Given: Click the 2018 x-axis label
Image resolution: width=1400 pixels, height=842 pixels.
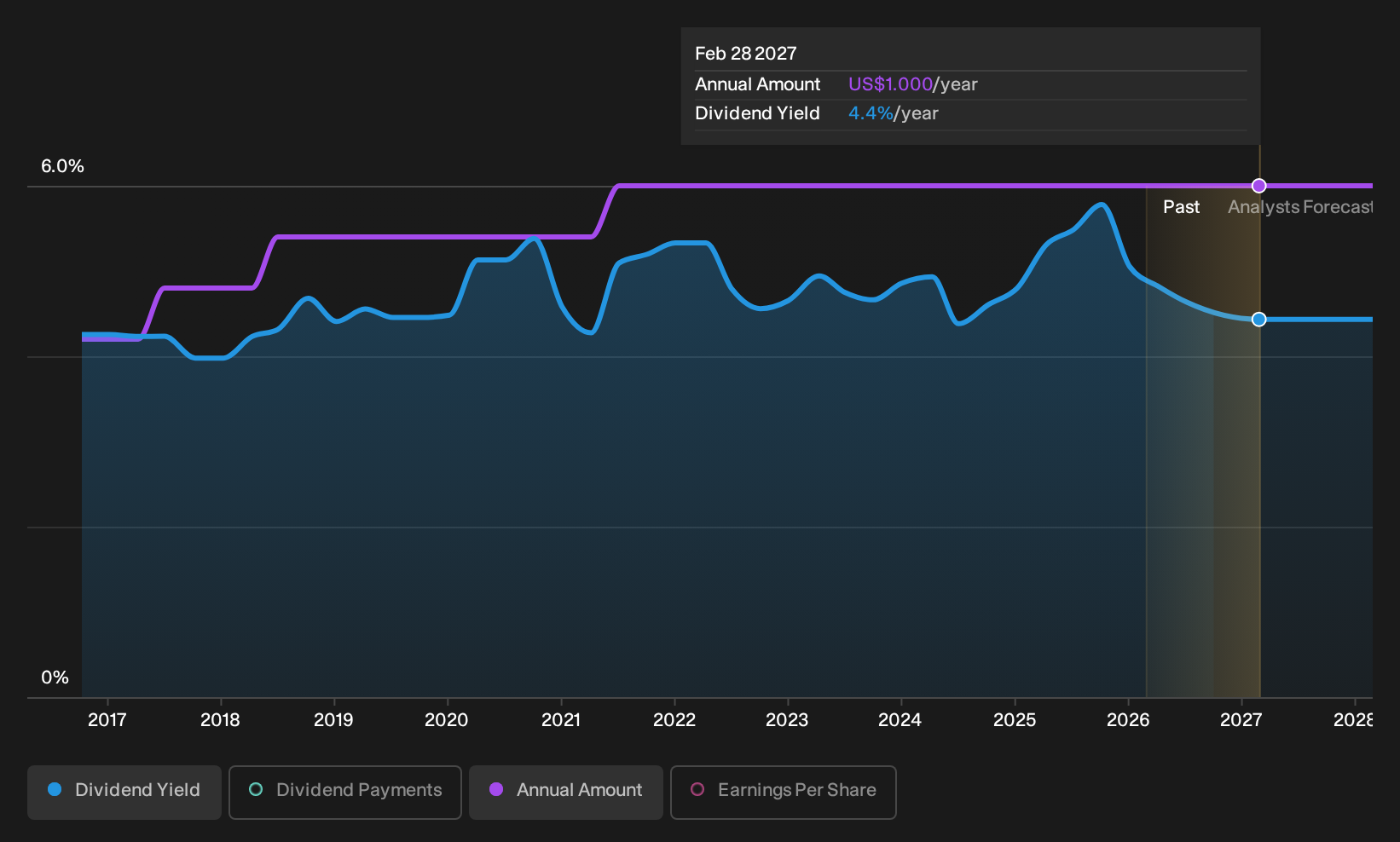Looking at the screenshot, I should (x=220, y=720).
